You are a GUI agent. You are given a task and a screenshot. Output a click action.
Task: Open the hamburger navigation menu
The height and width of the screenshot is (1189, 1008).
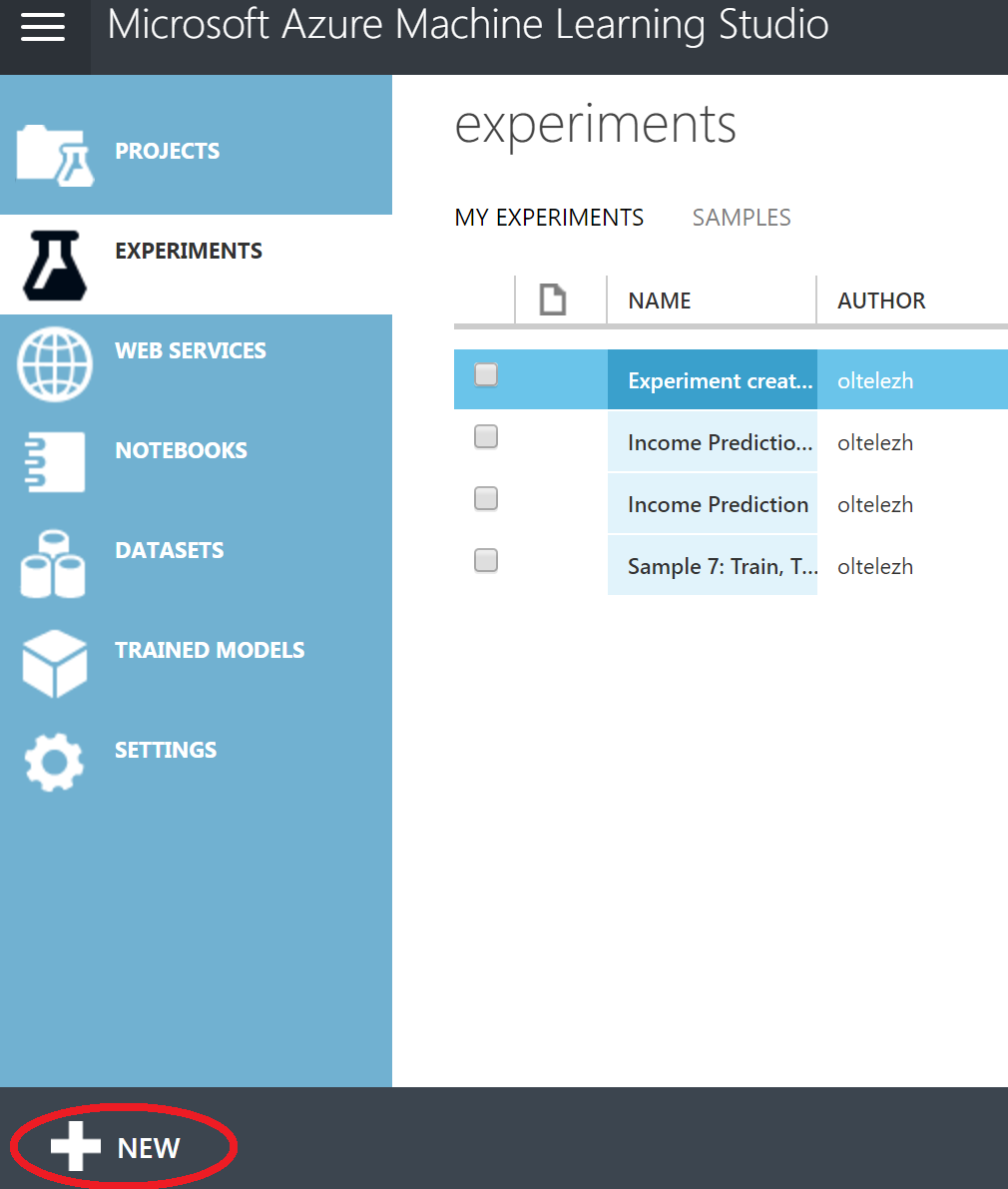pos(43,27)
